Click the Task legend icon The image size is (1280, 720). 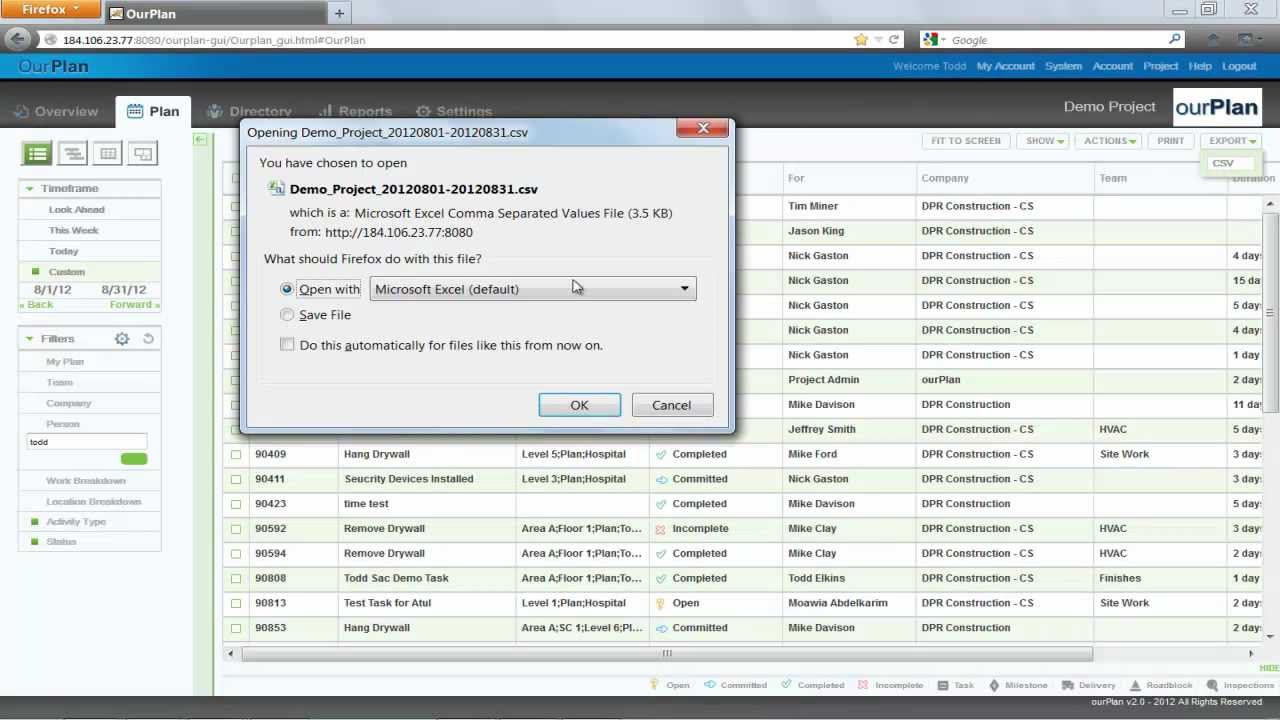tap(943, 685)
